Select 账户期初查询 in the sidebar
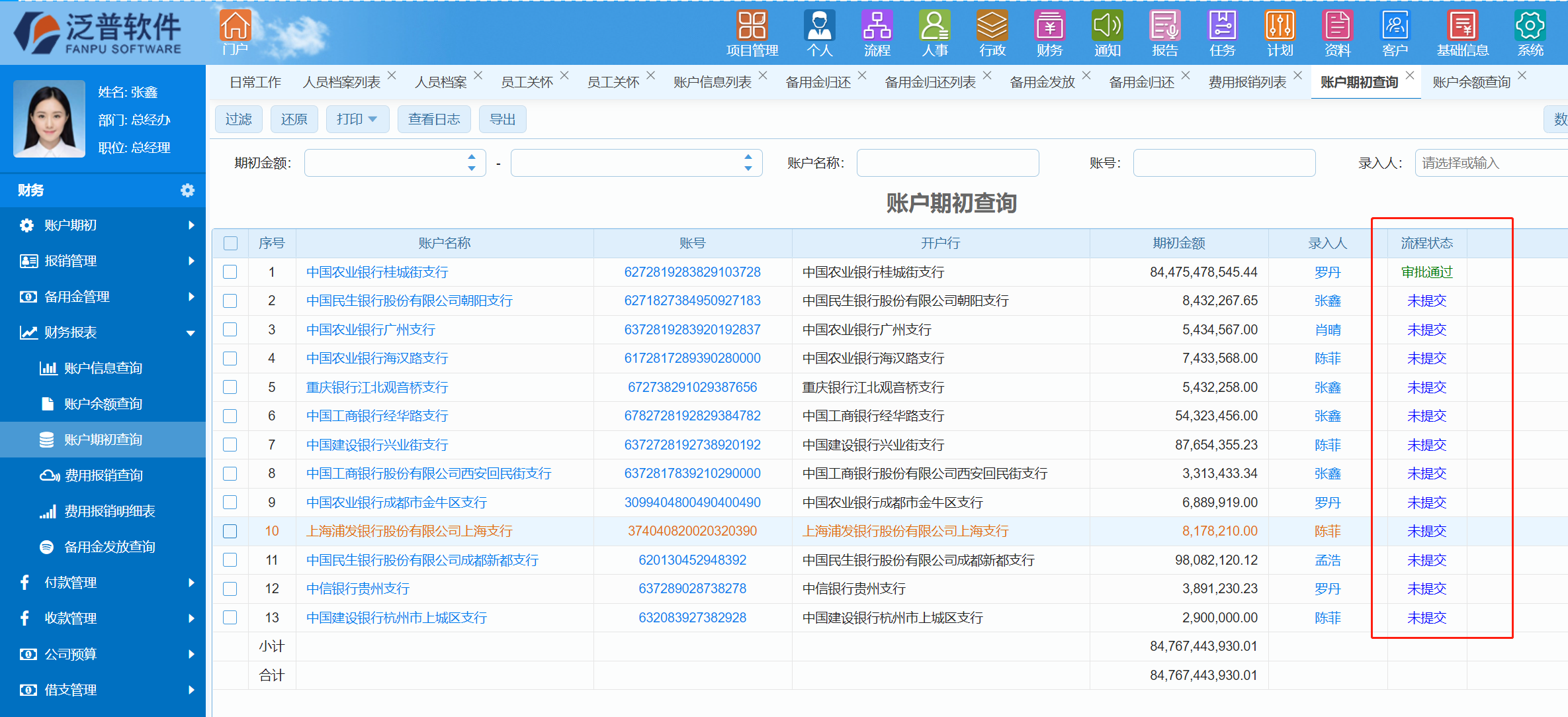Viewport: 1568px width, 717px height. coord(103,440)
